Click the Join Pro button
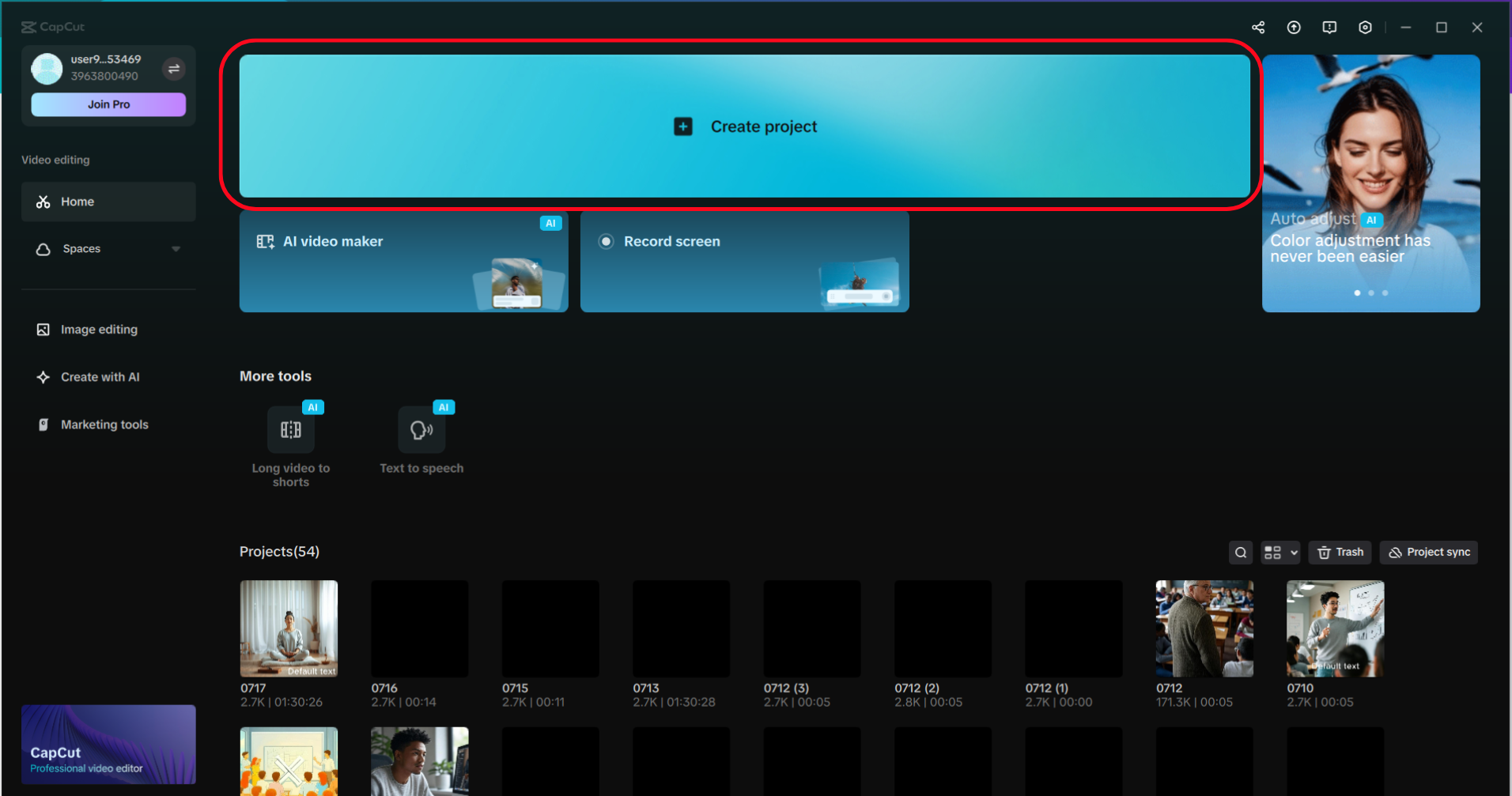1512x796 pixels. (108, 104)
